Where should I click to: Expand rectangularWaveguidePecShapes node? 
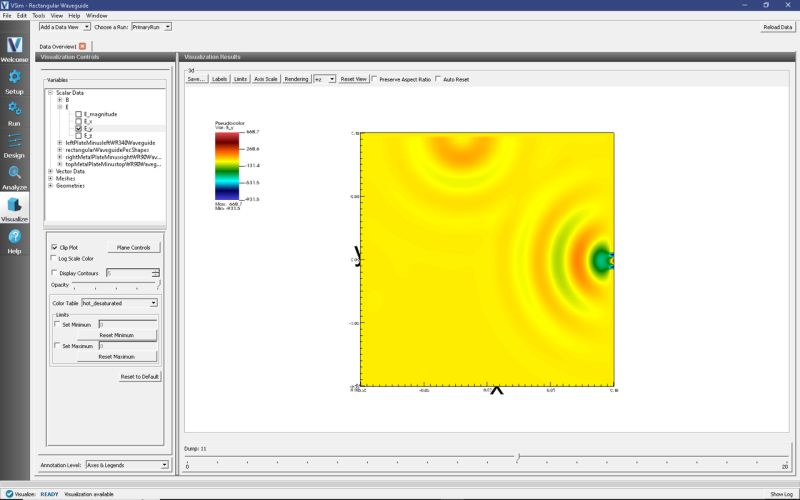click(60, 150)
